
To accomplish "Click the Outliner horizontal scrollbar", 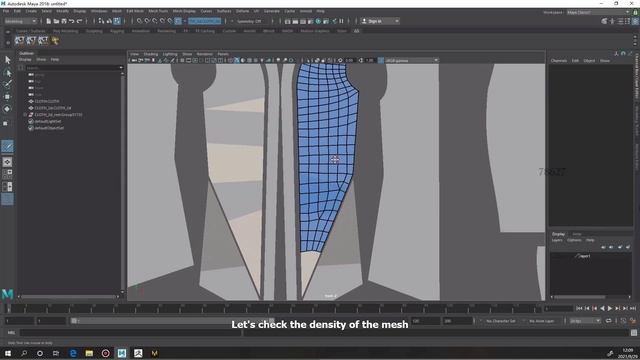I will click(x=69, y=297).
